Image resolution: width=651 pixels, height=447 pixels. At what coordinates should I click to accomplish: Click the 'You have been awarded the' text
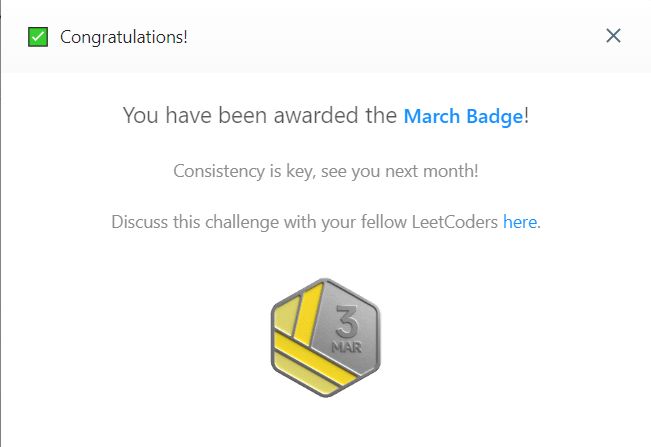260,115
